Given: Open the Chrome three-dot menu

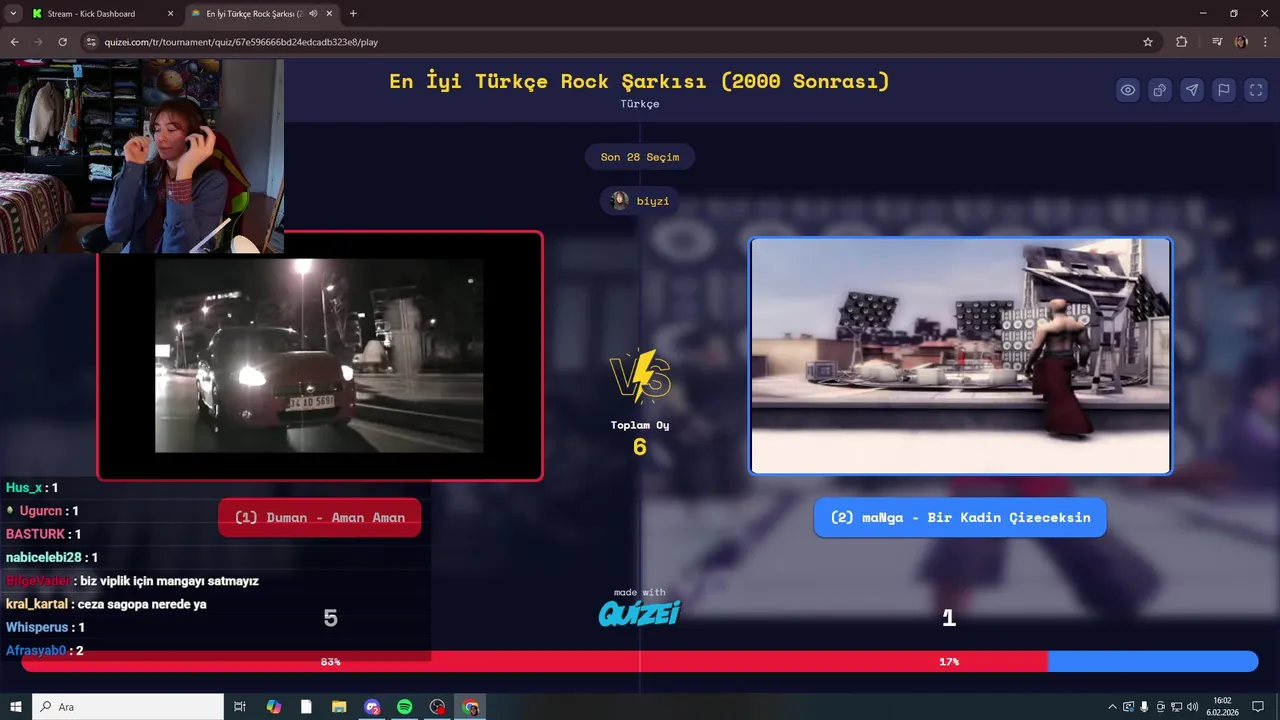Looking at the screenshot, I should click(1264, 42).
